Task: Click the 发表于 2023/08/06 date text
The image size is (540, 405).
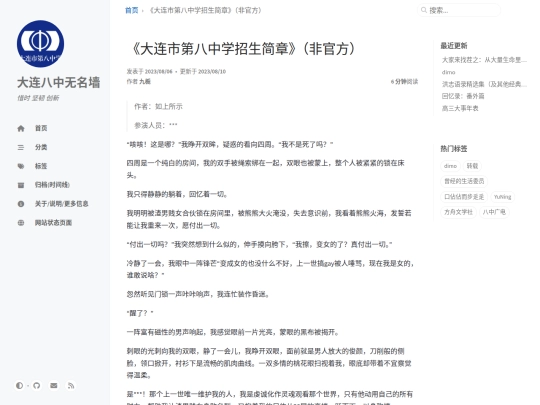Action: [149, 72]
